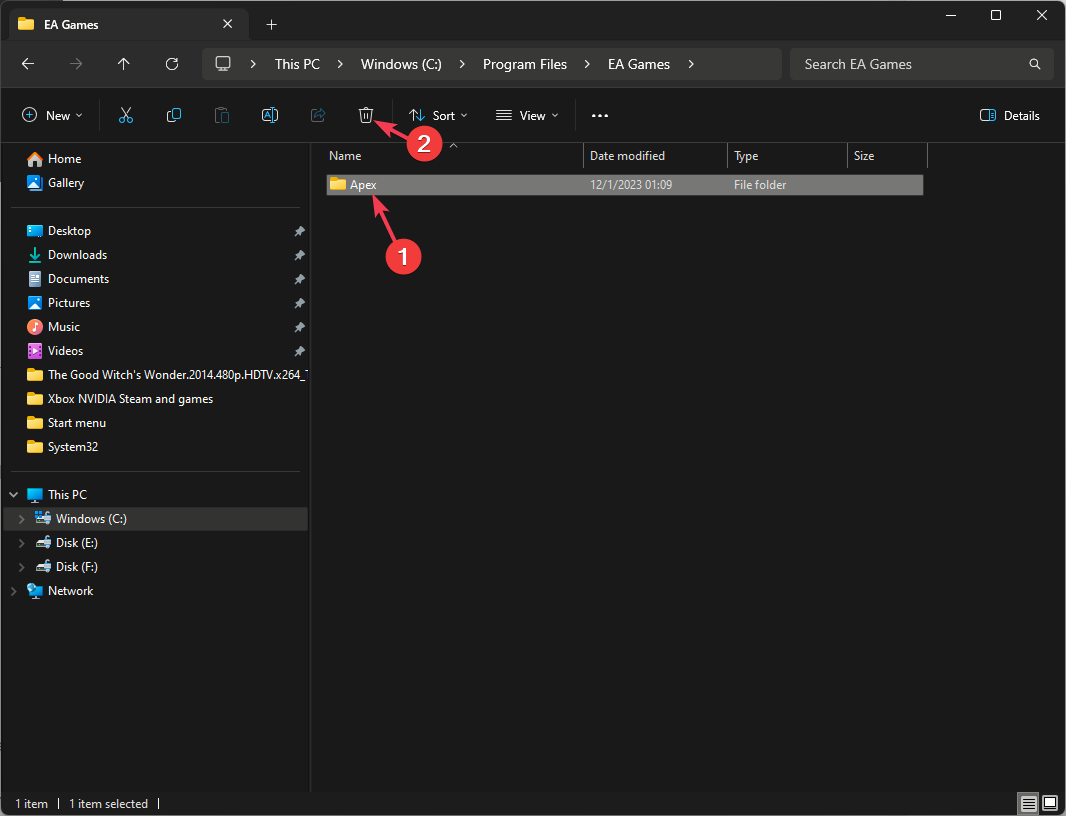Image resolution: width=1066 pixels, height=816 pixels.
Task: Collapse the This PC tree node
Action: coord(14,495)
